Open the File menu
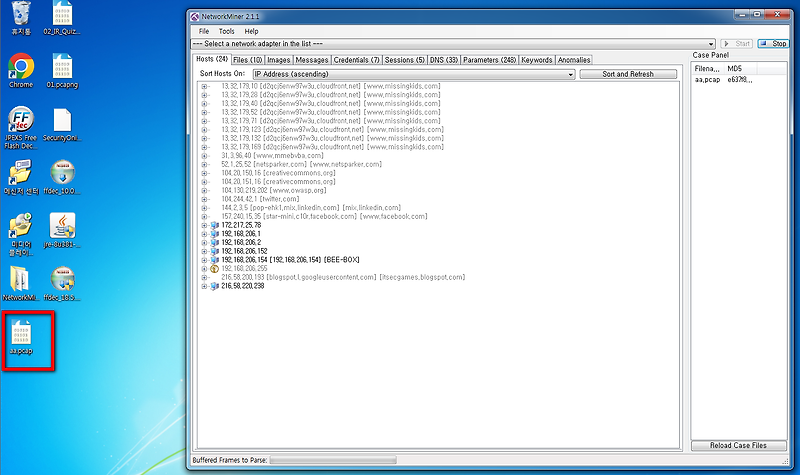Viewport: 800px width, 475px height. [204, 31]
